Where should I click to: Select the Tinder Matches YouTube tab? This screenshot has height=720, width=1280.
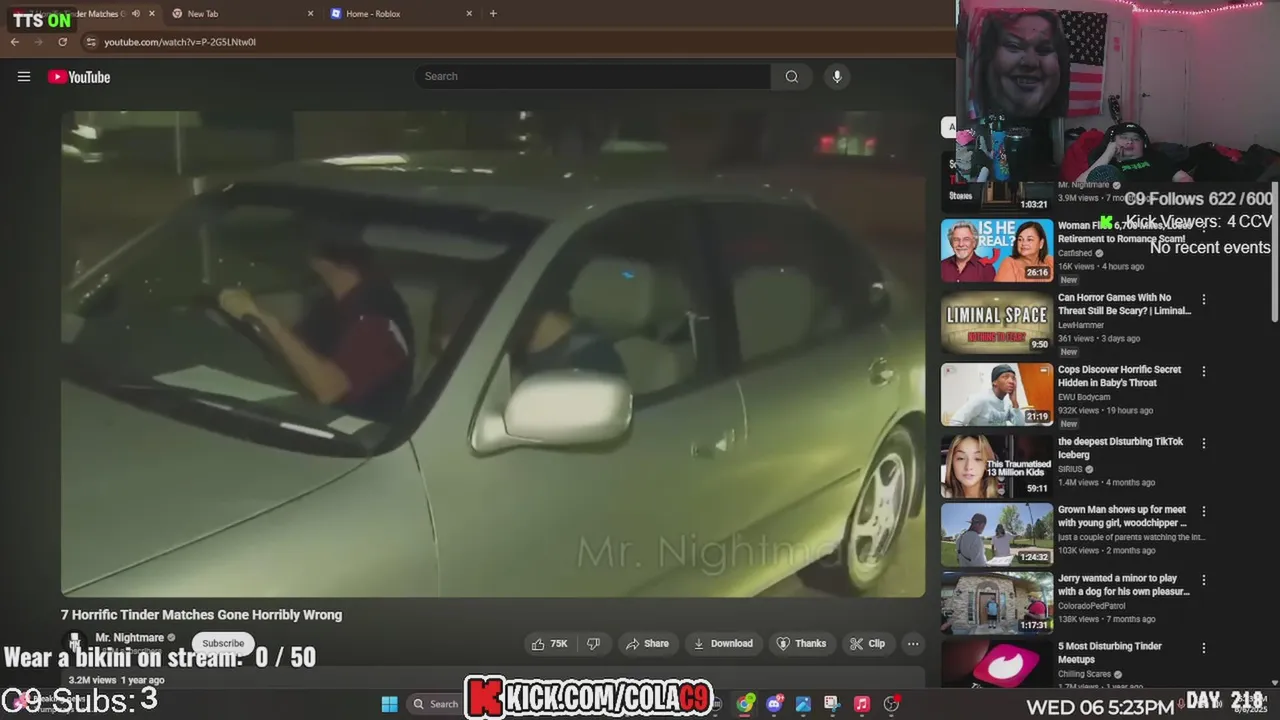[82, 14]
